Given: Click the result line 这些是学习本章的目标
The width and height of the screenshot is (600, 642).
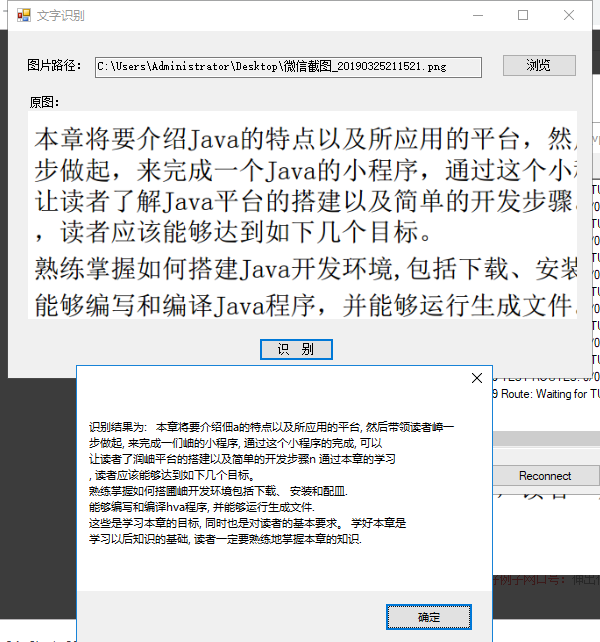Looking at the screenshot, I should click(248, 523).
